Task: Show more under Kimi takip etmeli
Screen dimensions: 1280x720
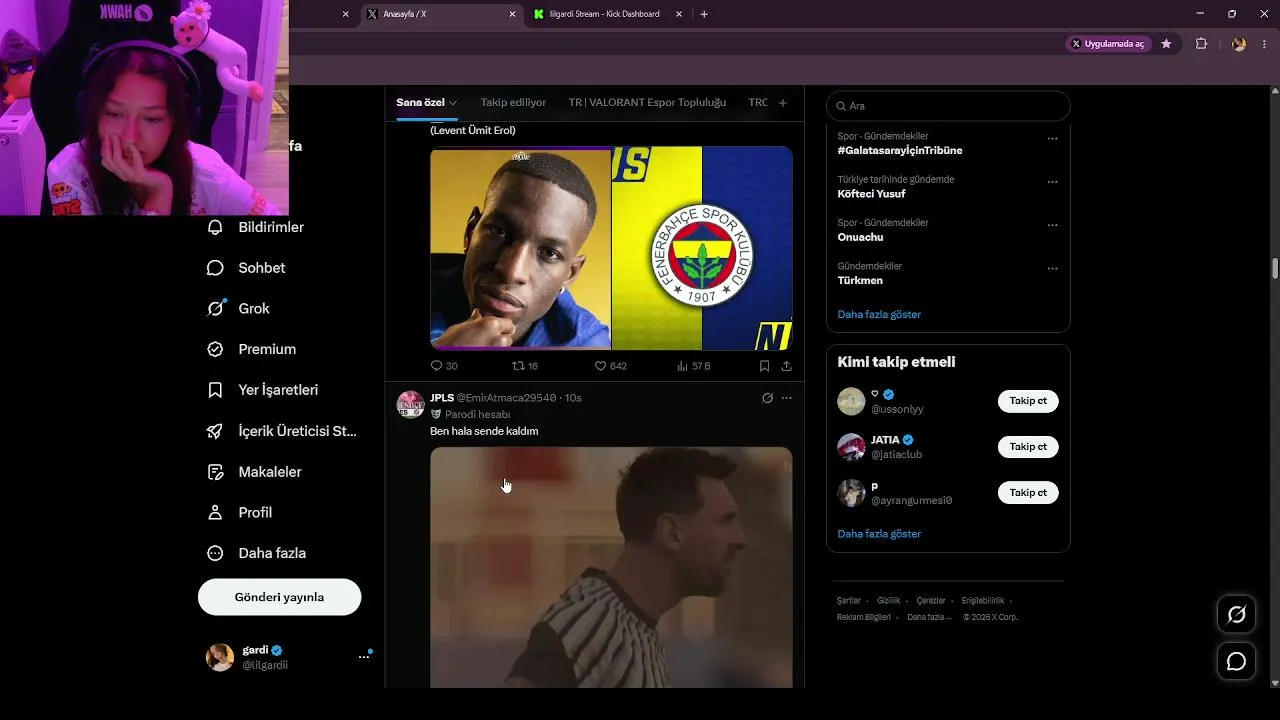Action: [879, 534]
